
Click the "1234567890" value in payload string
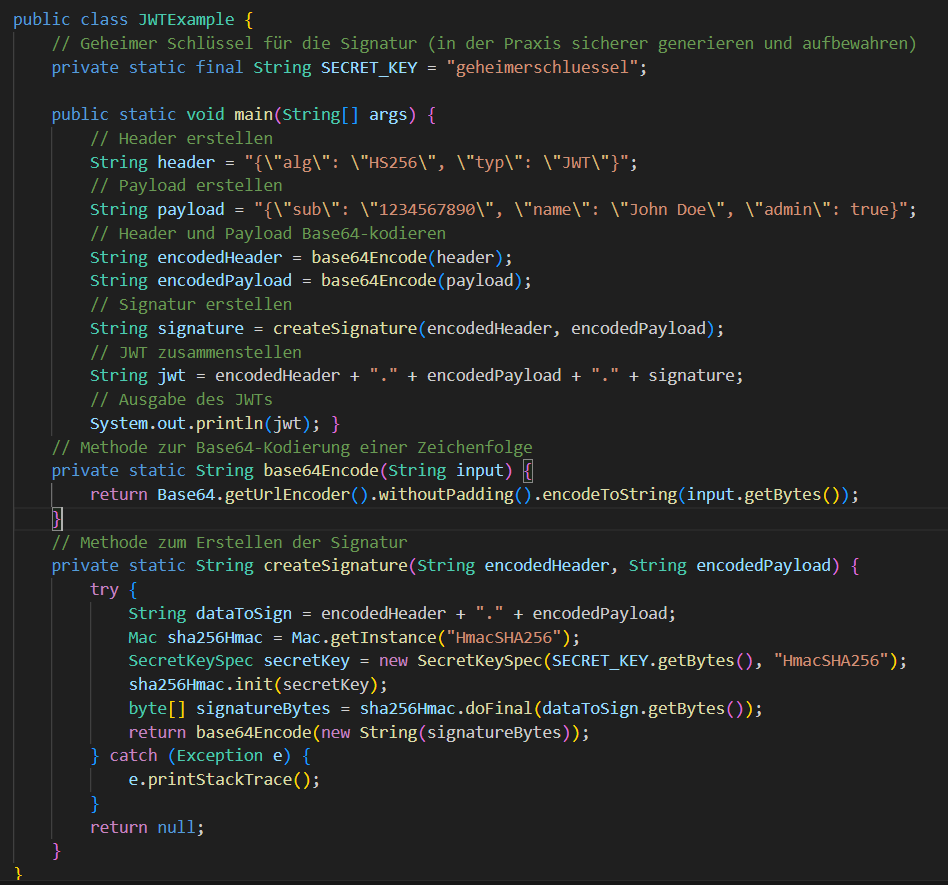pos(427,209)
